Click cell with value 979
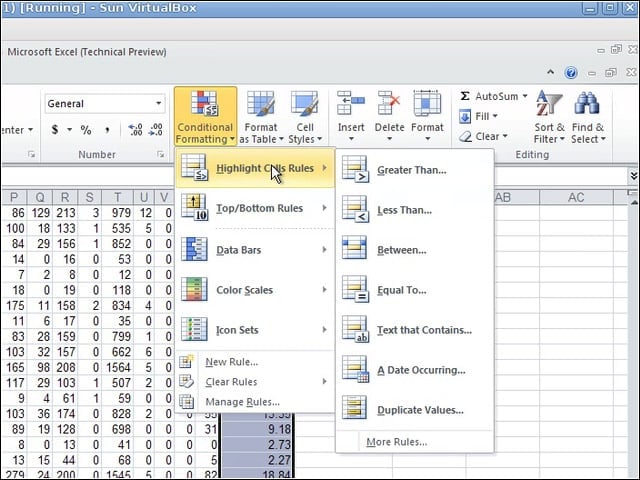The height and width of the screenshot is (480, 640). tap(118, 213)
